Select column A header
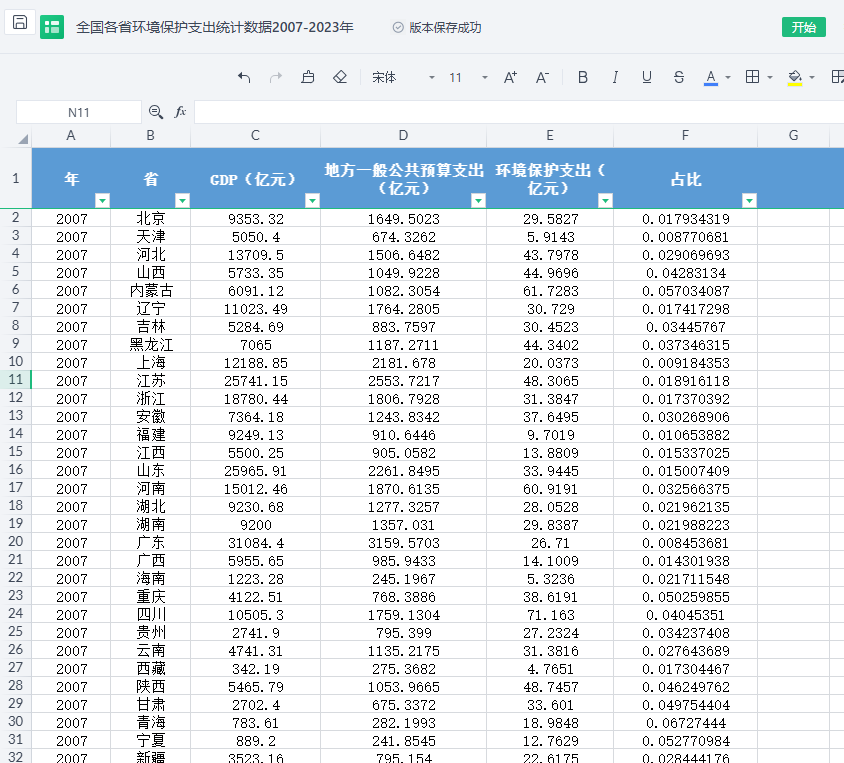This screenshot has height=763, width=844. 71,136
